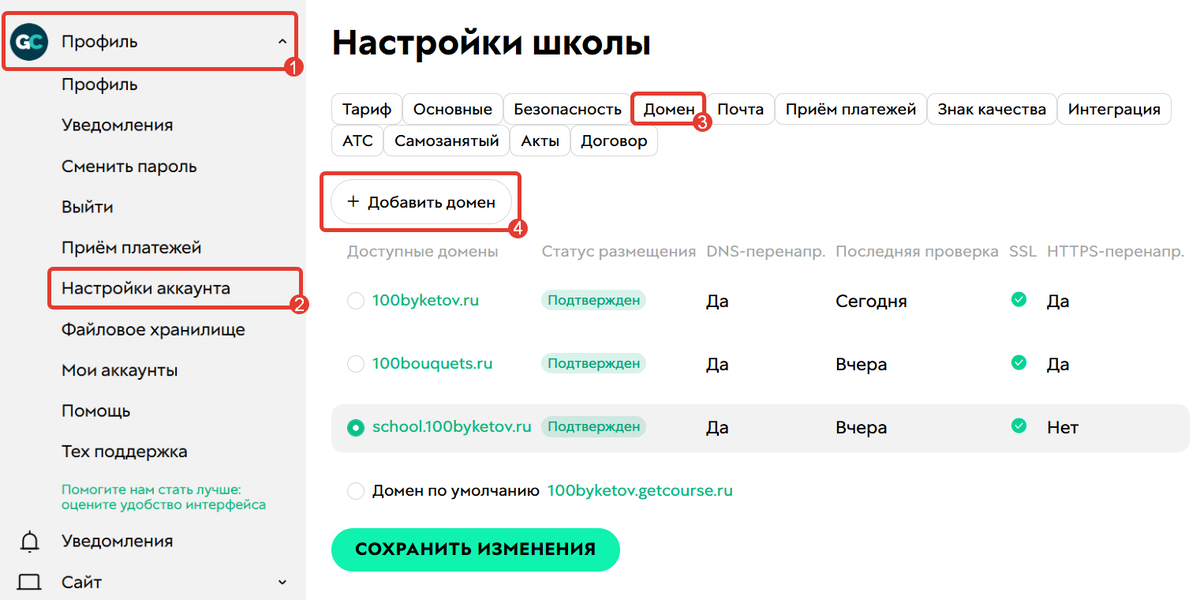Select the 100bouquets.ru domain radio button
The image size is (1200, 600).
355,364
